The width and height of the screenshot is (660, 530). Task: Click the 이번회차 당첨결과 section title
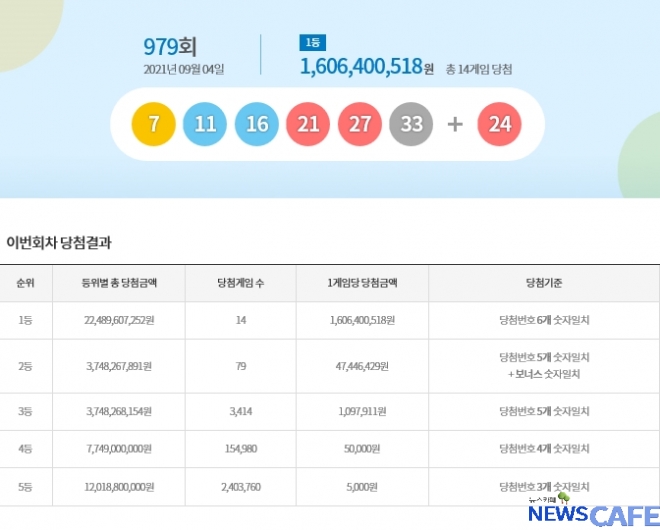59,242
